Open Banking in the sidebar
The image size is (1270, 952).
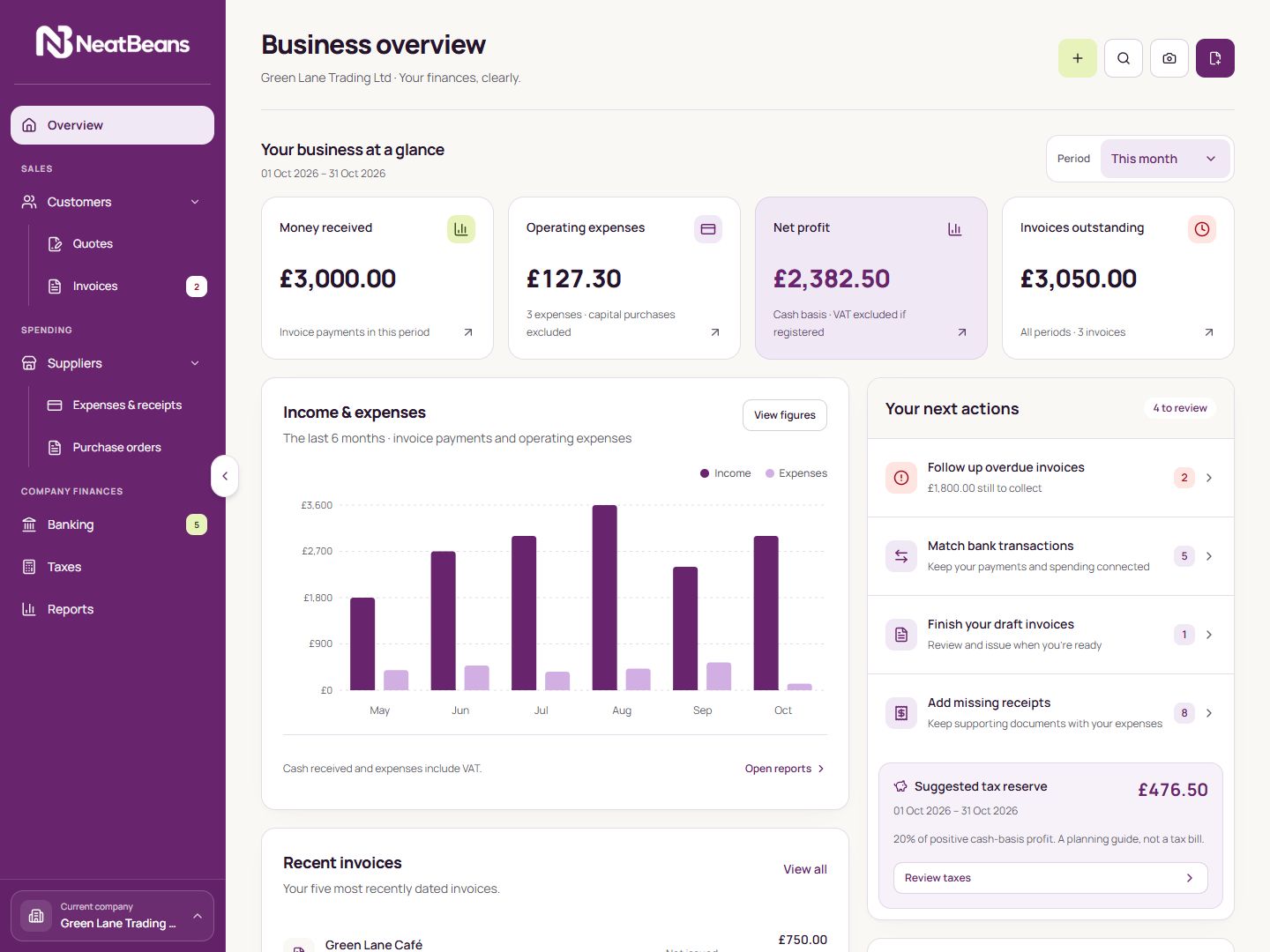pyautogui.click(x=112, y=524)
